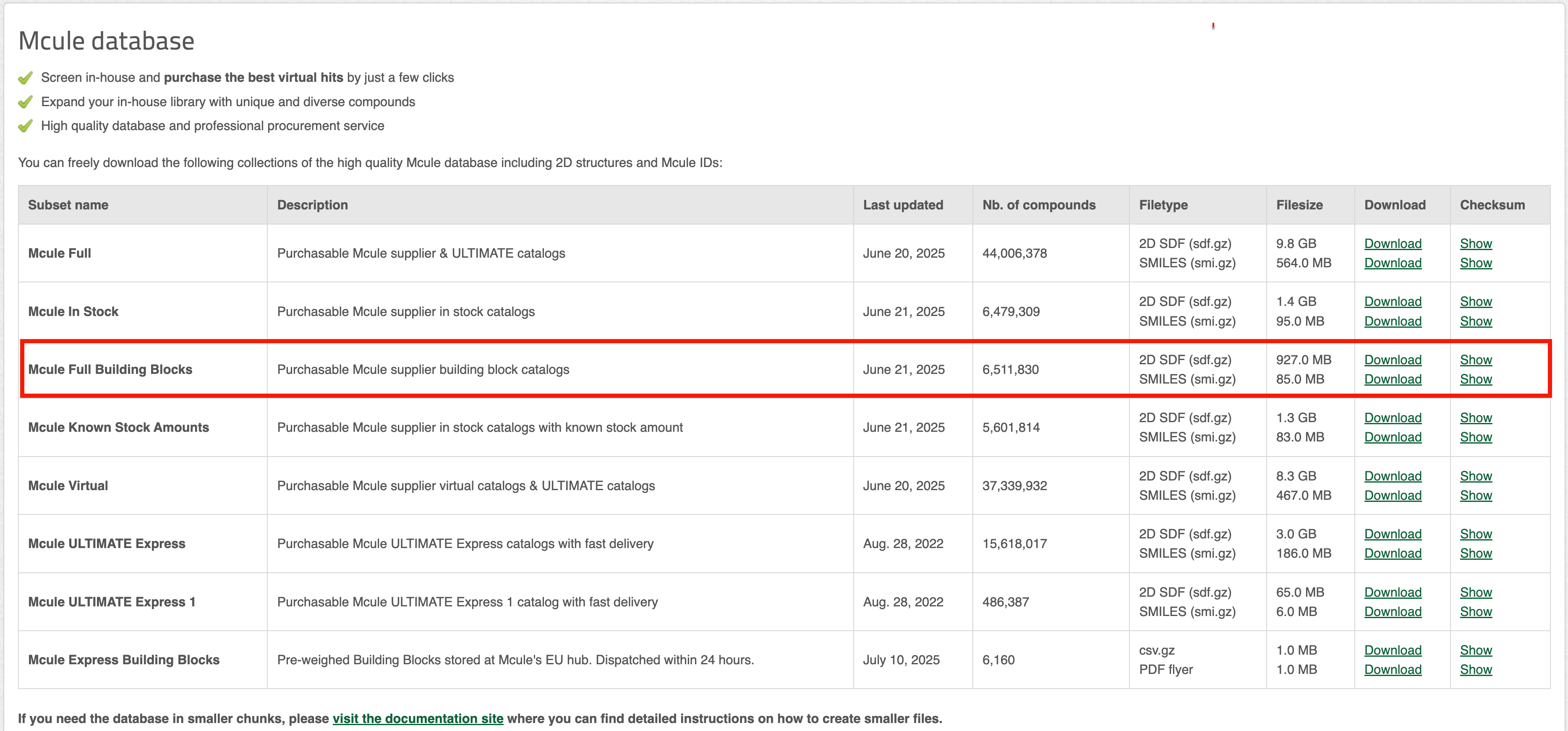Show checksum for ULTIMATE Express 1 SMILES
The width and height of the screenshot is (1568, 731).
pyautogui.click(x=1476, y=612)
